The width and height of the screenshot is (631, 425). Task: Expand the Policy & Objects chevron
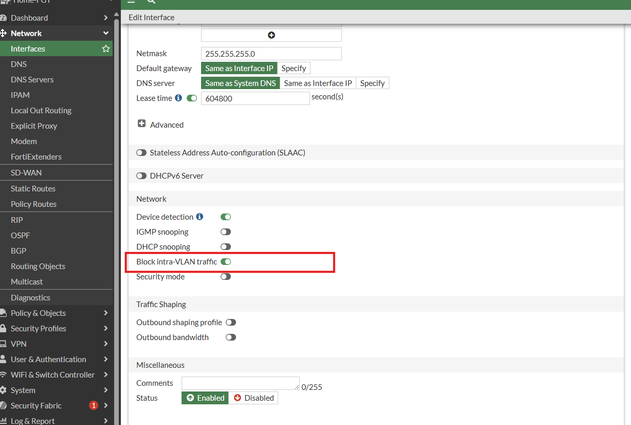105,313
